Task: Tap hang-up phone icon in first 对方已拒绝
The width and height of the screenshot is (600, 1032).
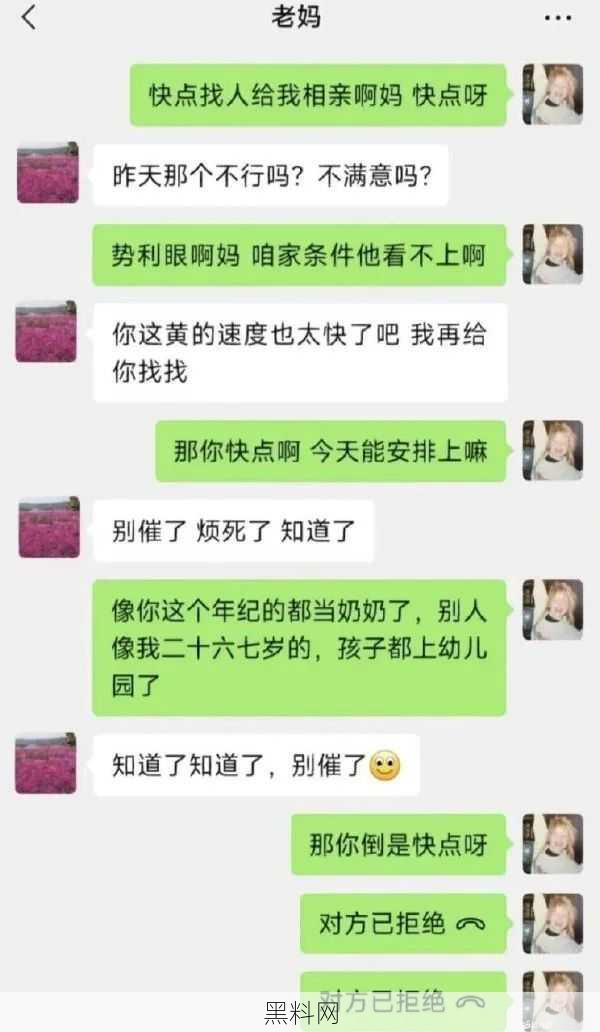Action: pyautogui.click(x=470, y=925)
